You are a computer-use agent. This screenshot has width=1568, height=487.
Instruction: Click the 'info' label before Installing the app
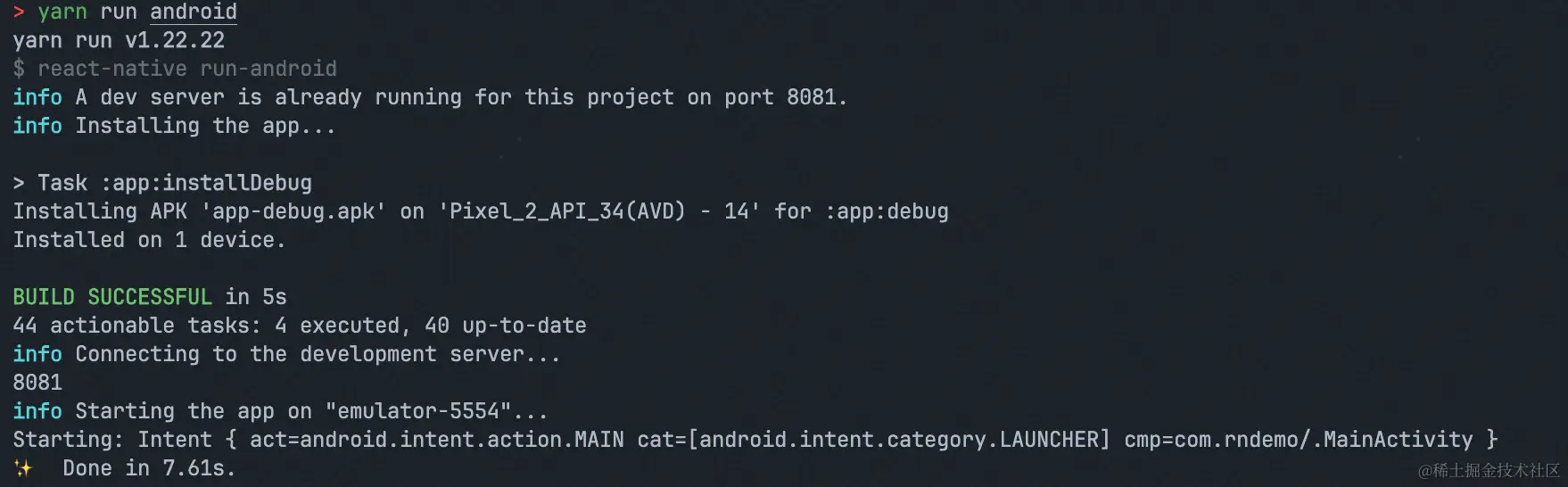(37, 126)
